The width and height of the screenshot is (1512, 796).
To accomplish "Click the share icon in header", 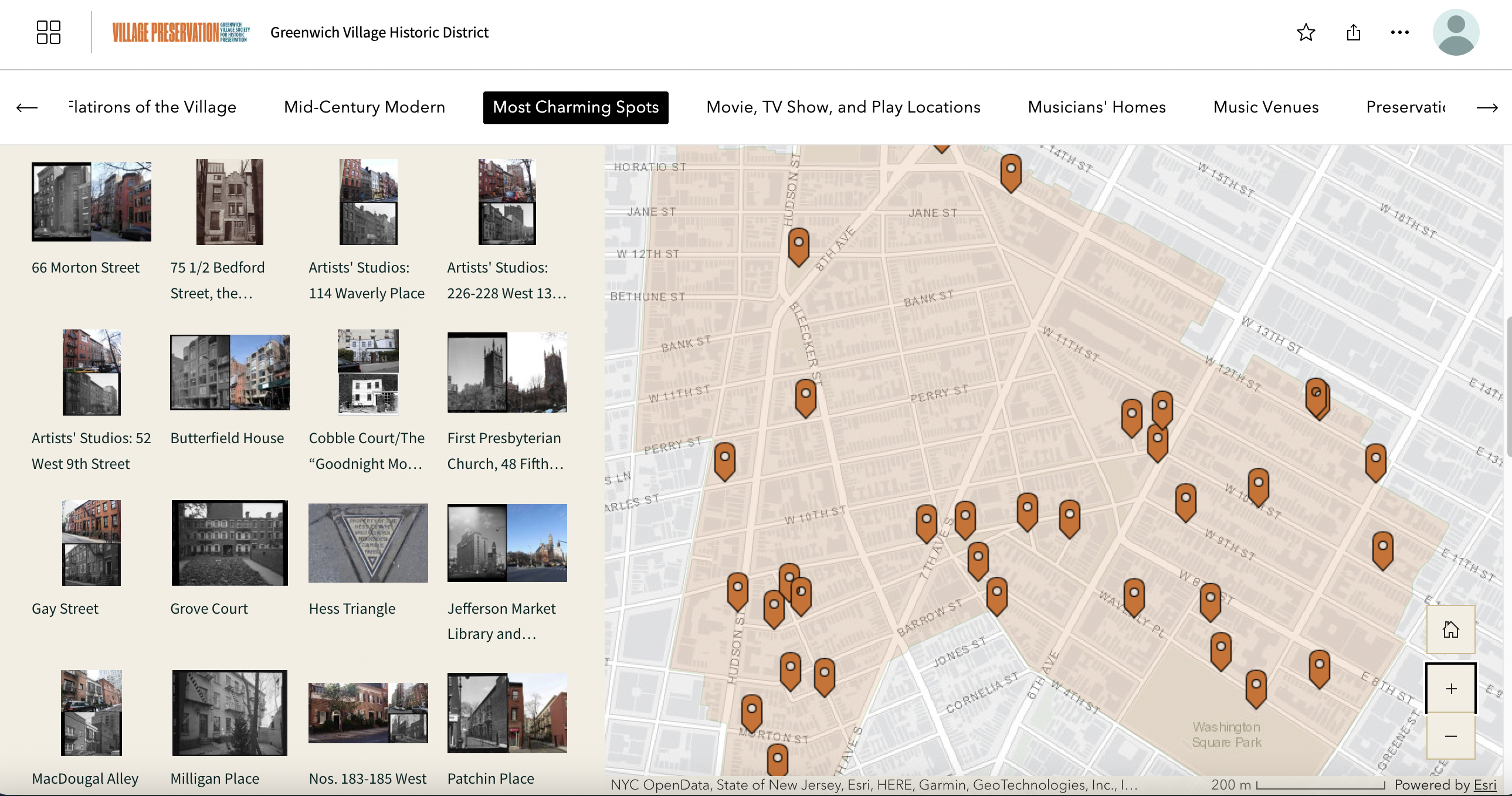I will (x=1353, y=32).
